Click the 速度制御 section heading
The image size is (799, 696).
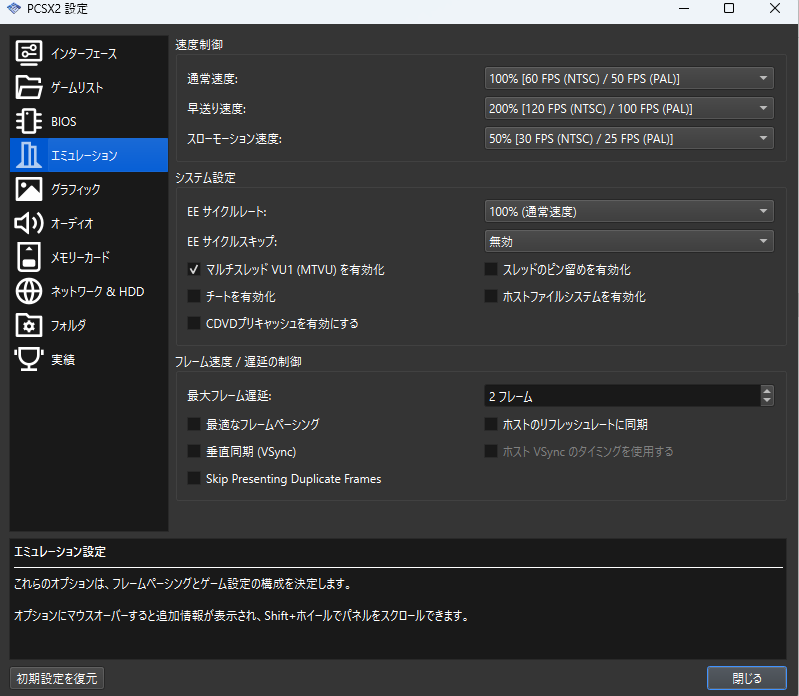(x=199, y=45)
